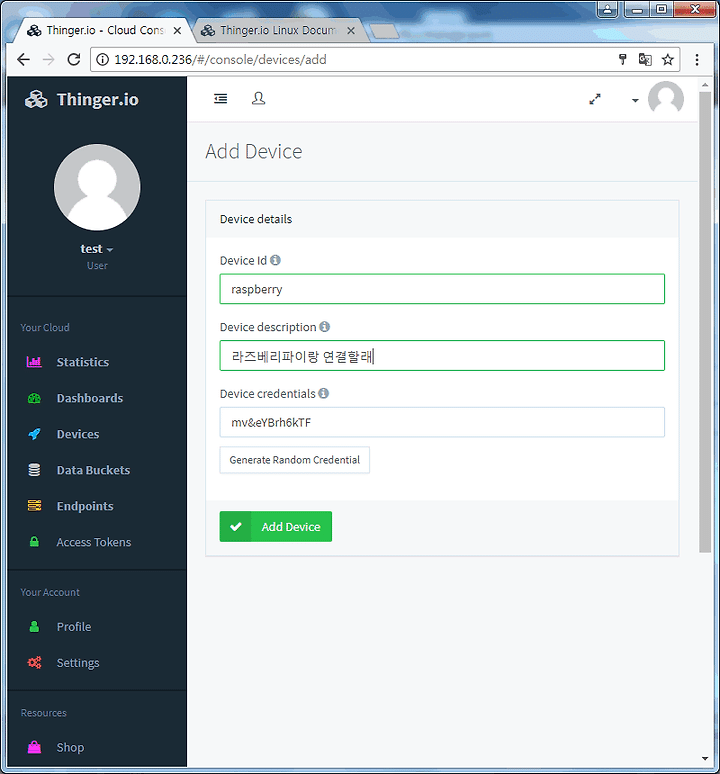Screen dimensions: 720x774
Task: Open Statistics from the sidebar
Action: pyautogui.click(x=82, y=362)
